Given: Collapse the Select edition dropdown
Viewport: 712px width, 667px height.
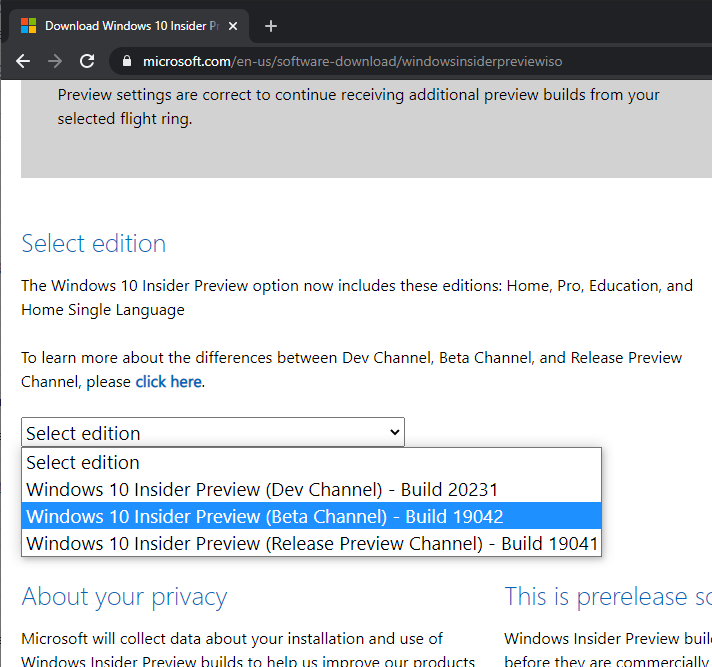Looking at the screenshot, I should 213,432.
